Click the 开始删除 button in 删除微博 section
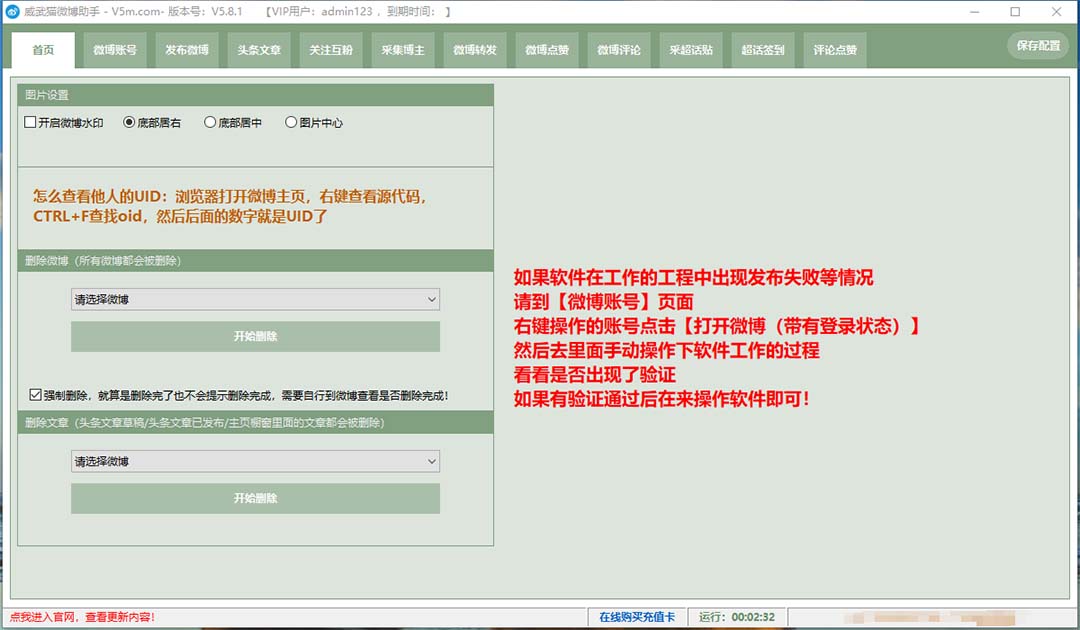Viewport: 1080px width, 630px height. pos(255,337)
